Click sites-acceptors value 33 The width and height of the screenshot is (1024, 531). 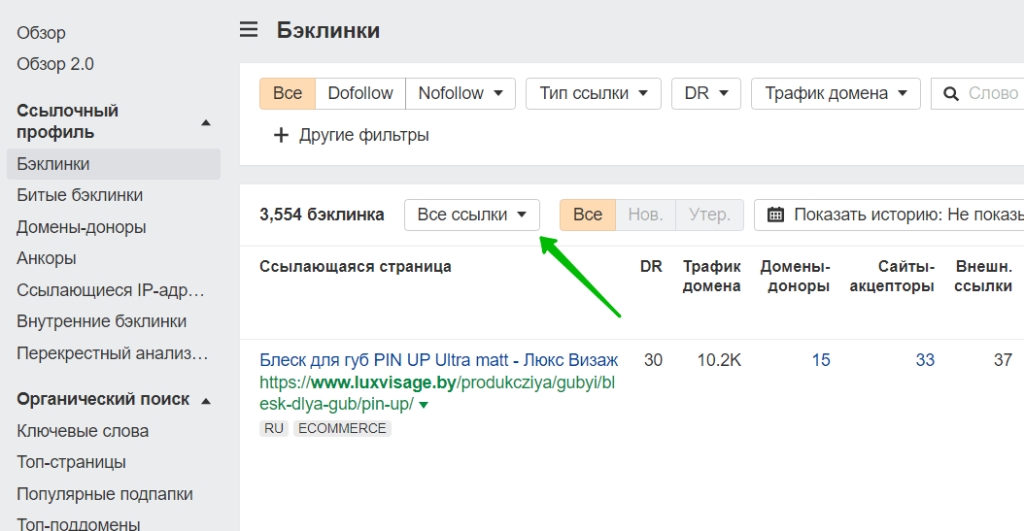[x=925, y=360]
